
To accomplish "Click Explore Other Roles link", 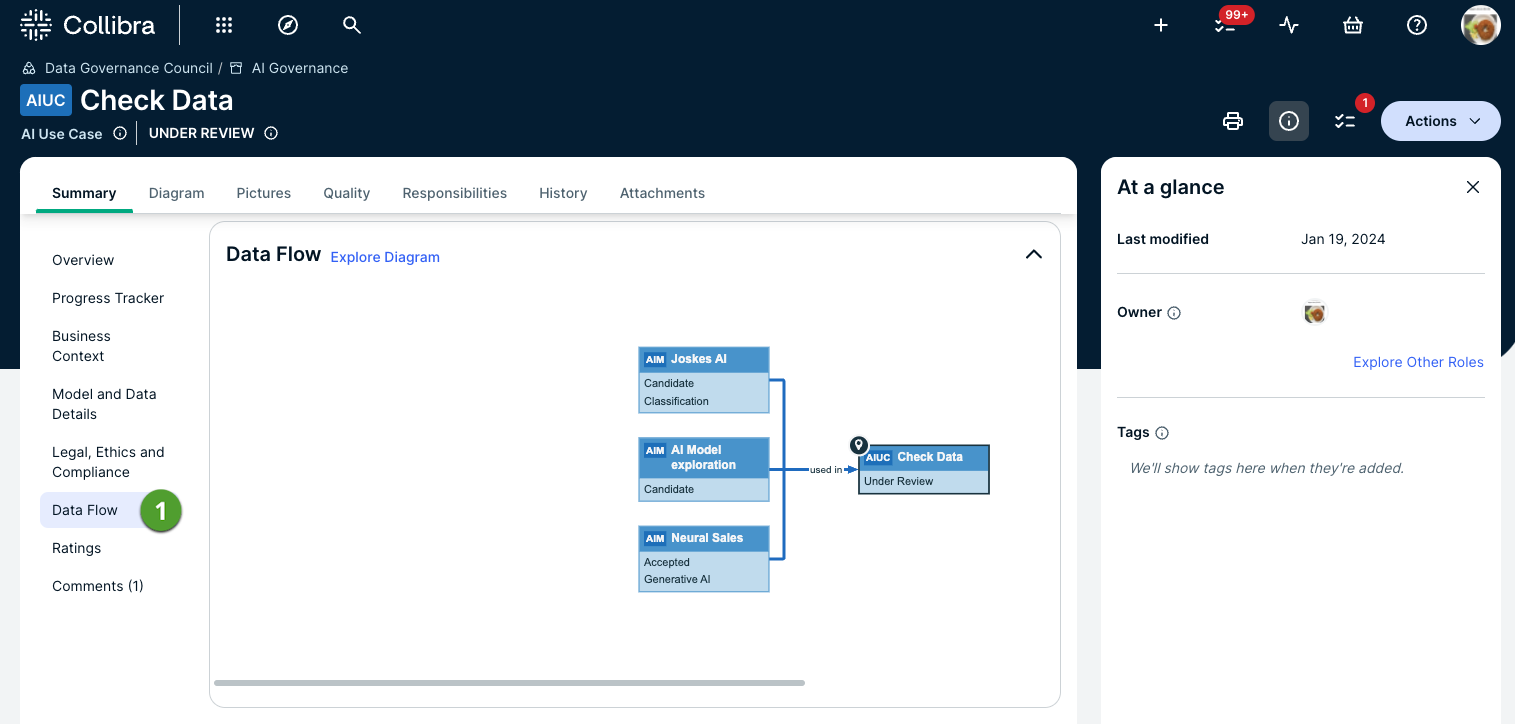I will pyautogui.click(x=1418, y=362).
